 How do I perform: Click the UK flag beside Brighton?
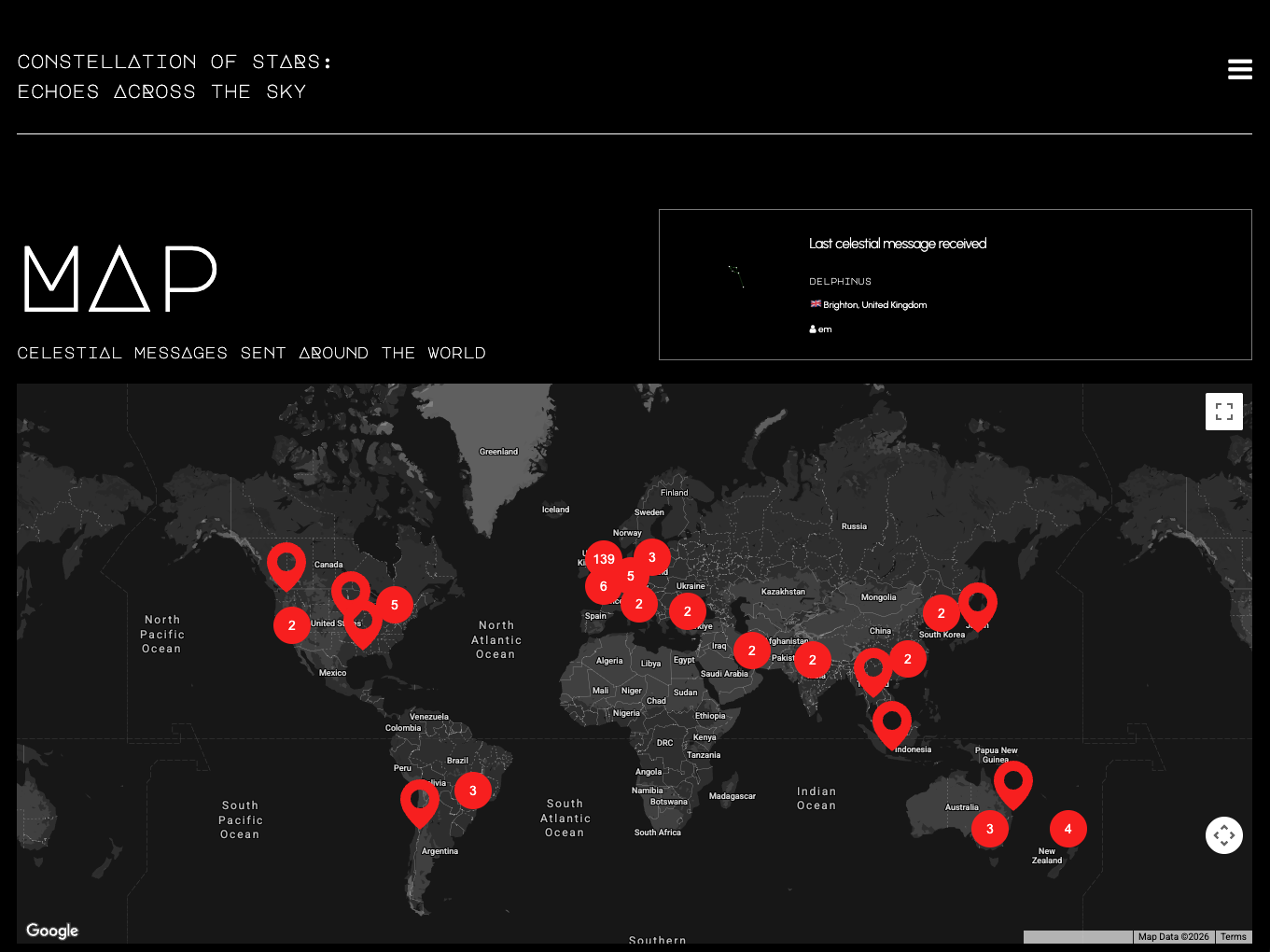tap(815, 303)
